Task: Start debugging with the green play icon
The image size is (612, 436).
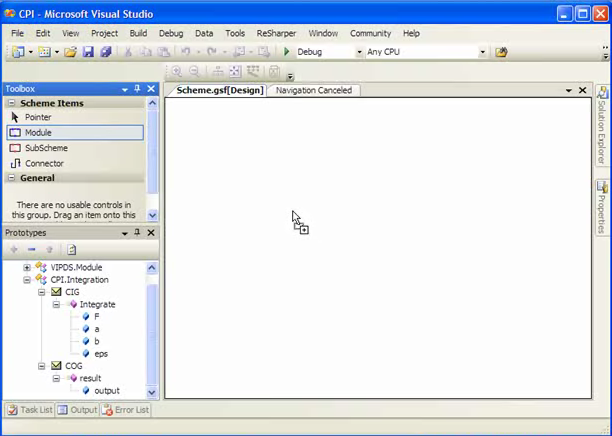Action: click(287, 52)
